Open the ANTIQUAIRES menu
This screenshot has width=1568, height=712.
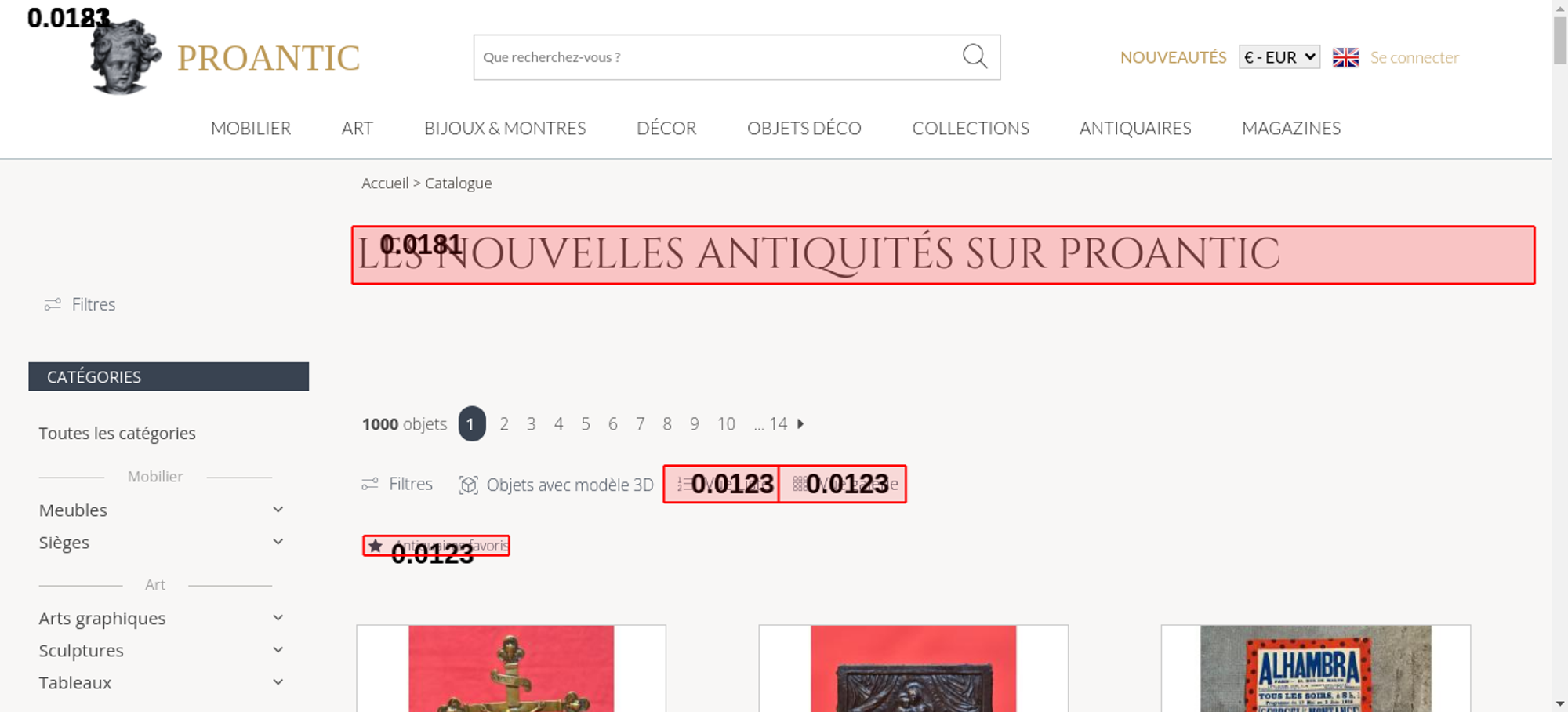click(x=1135, y=128)
